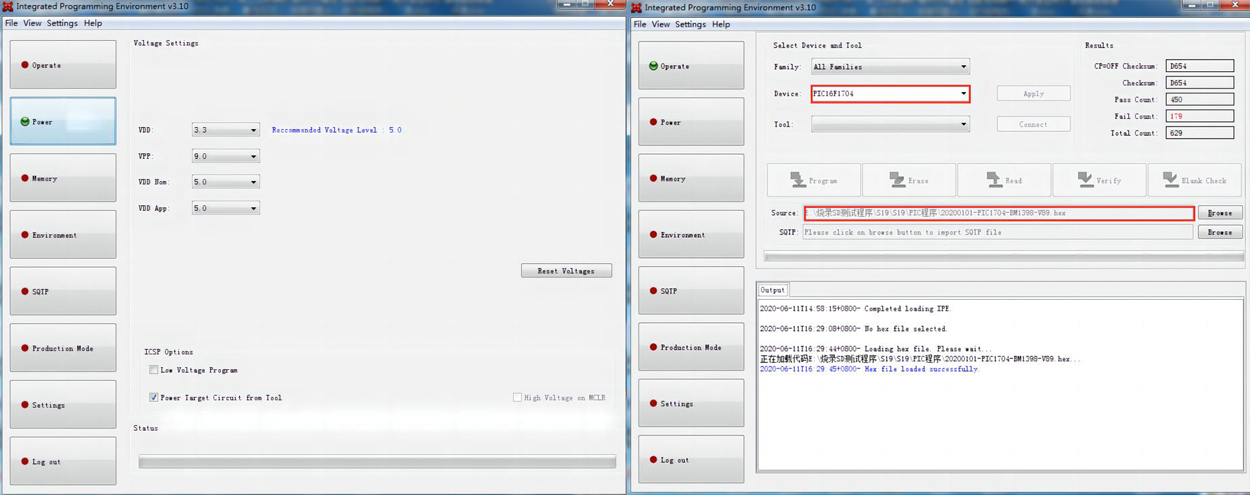
Task: Open View menu in right window
Action: coord(661,24)
